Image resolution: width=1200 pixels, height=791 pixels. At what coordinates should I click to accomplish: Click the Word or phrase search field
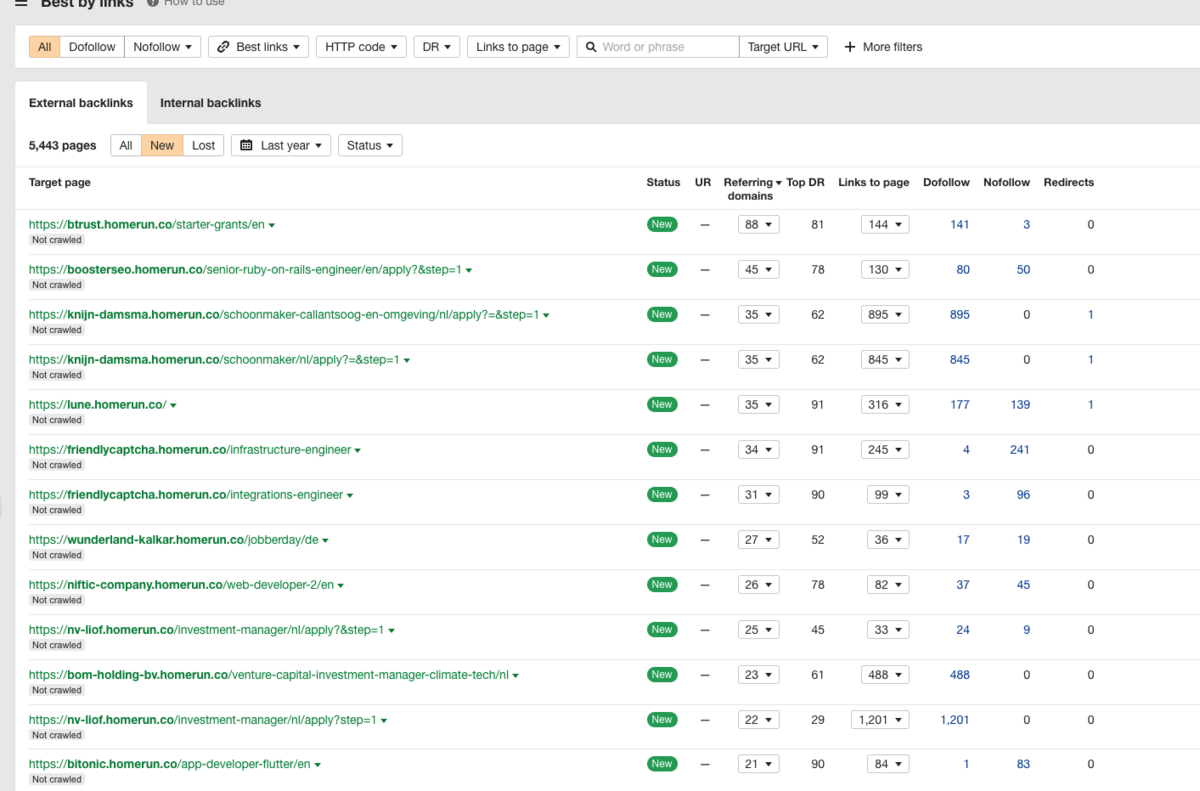[667, 47]
